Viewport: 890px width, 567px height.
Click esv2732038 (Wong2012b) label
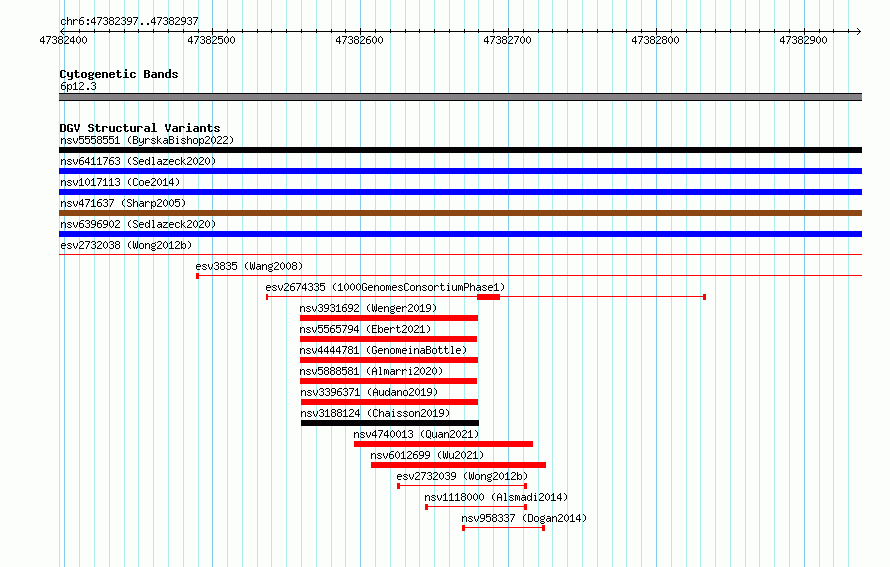126,245
